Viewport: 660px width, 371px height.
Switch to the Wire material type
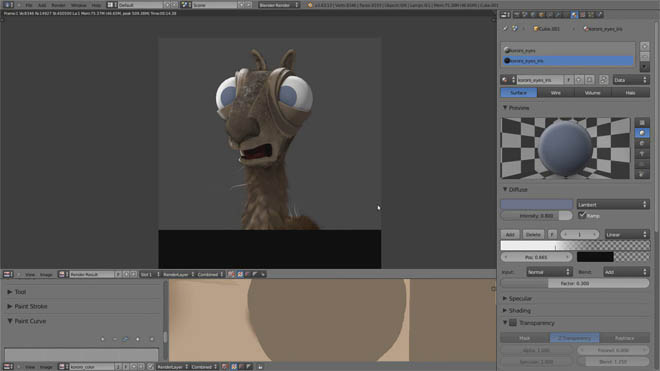(556, 93)
